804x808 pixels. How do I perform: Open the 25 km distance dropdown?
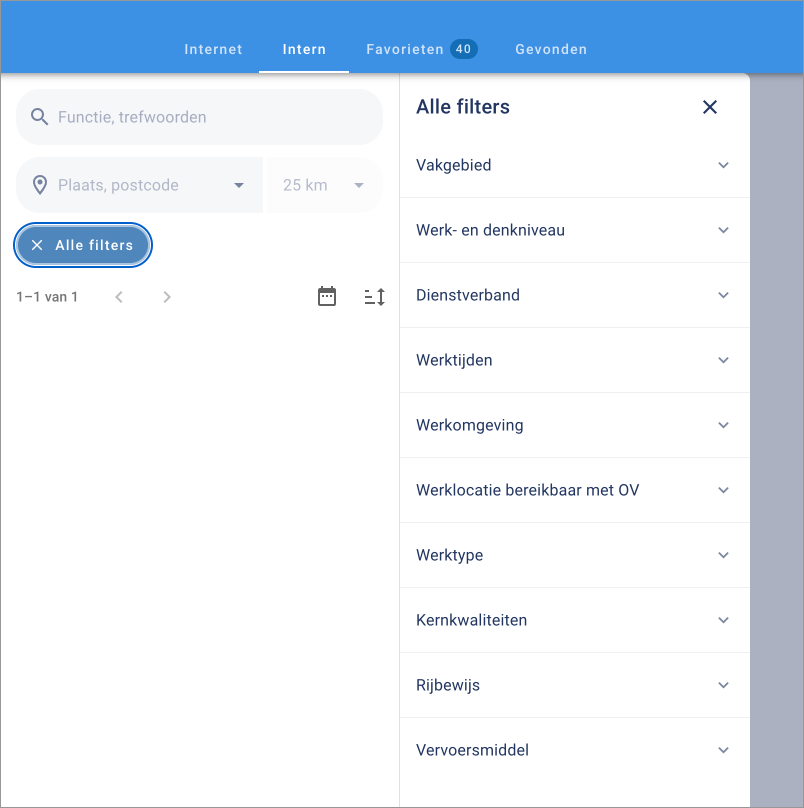click(324, 185)
